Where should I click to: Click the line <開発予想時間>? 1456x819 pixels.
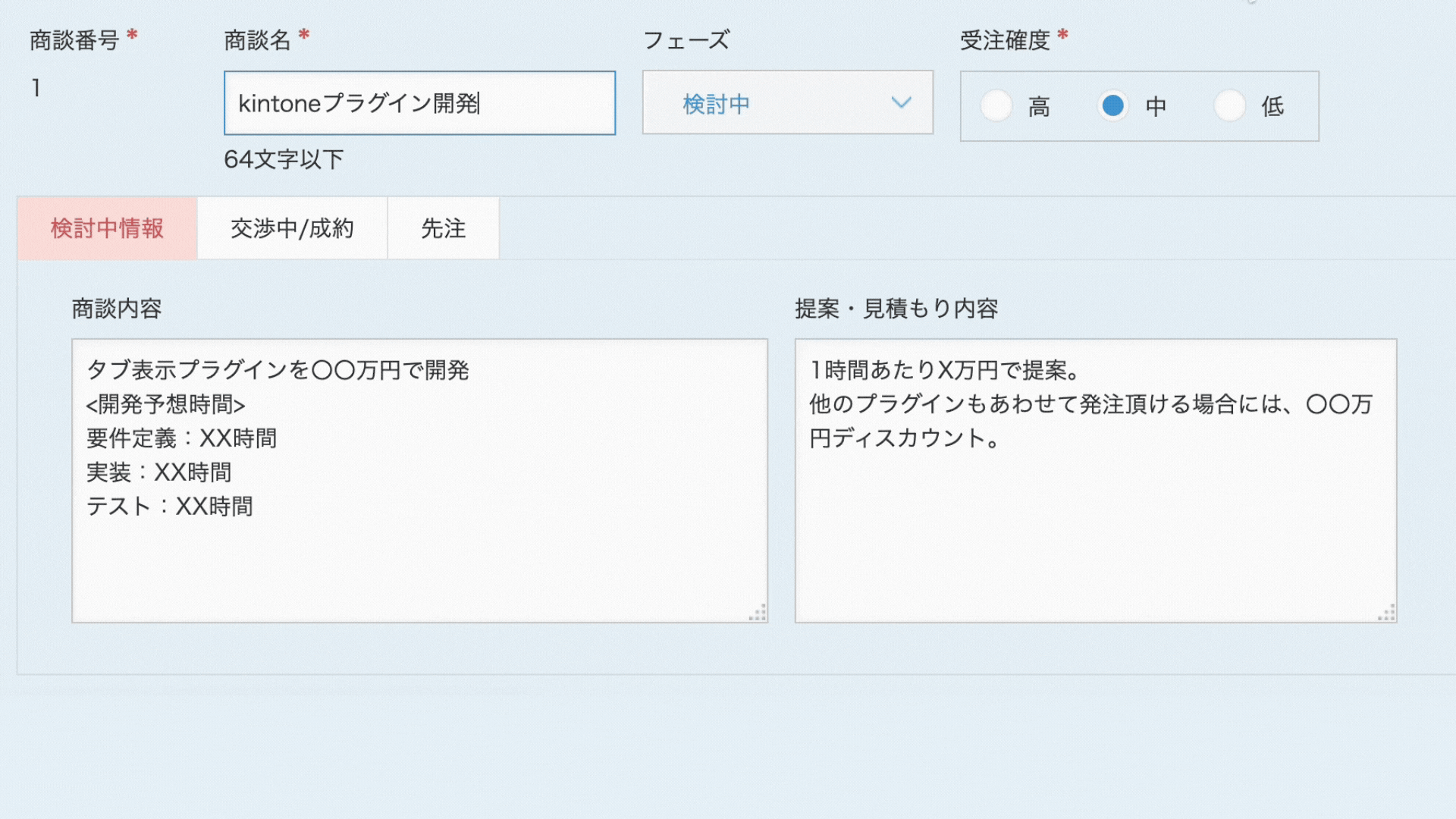coord(165,404)
